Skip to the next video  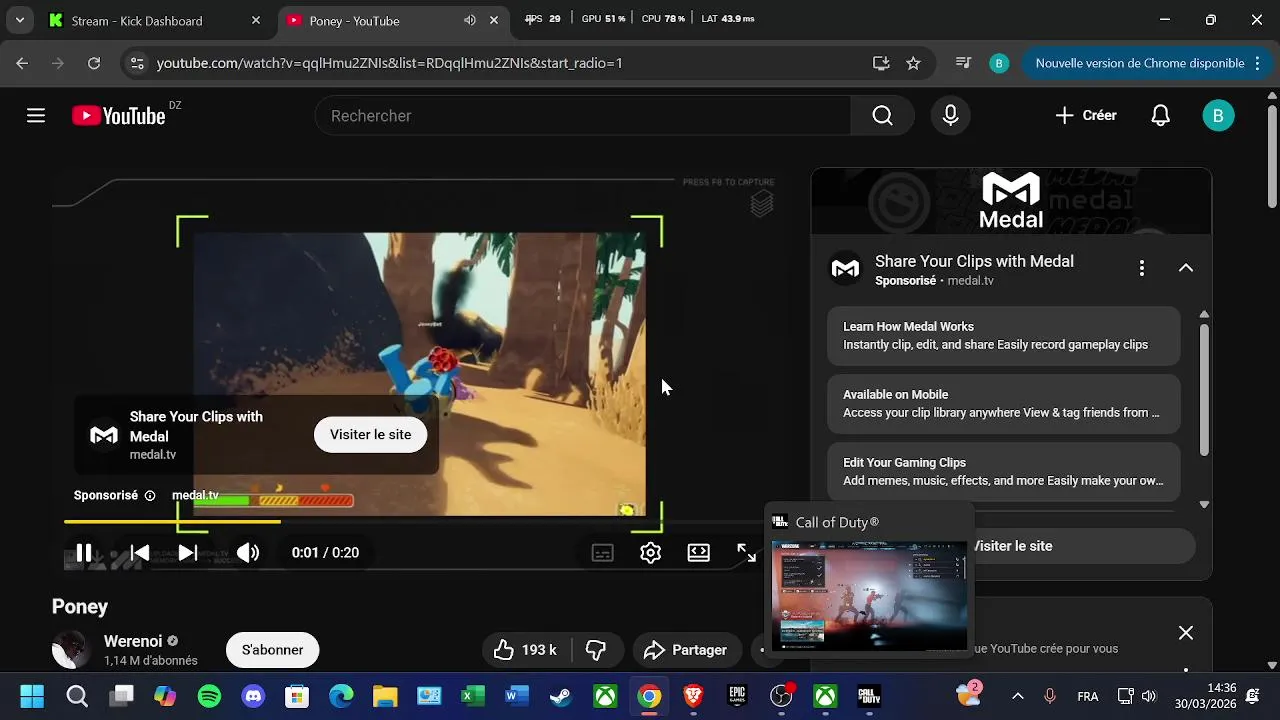coord(188,552)
